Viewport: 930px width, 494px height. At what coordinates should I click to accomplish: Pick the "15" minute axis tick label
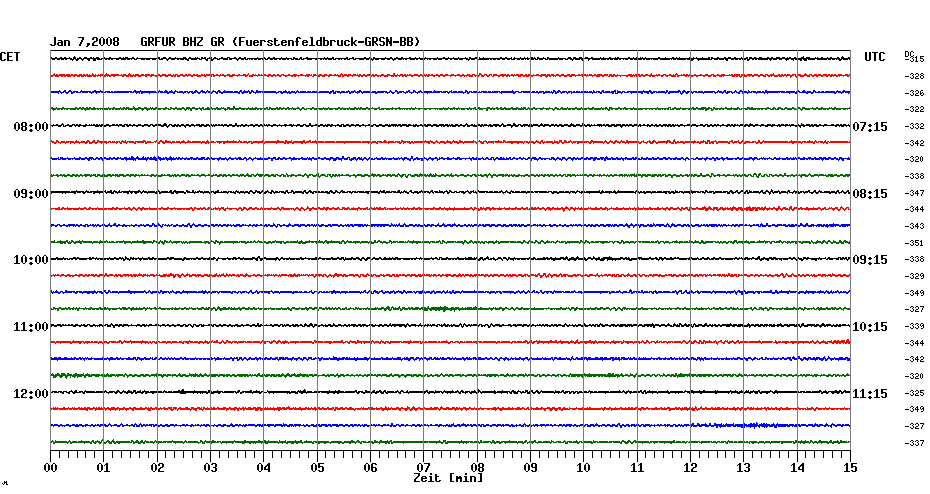tap(850, 468)
